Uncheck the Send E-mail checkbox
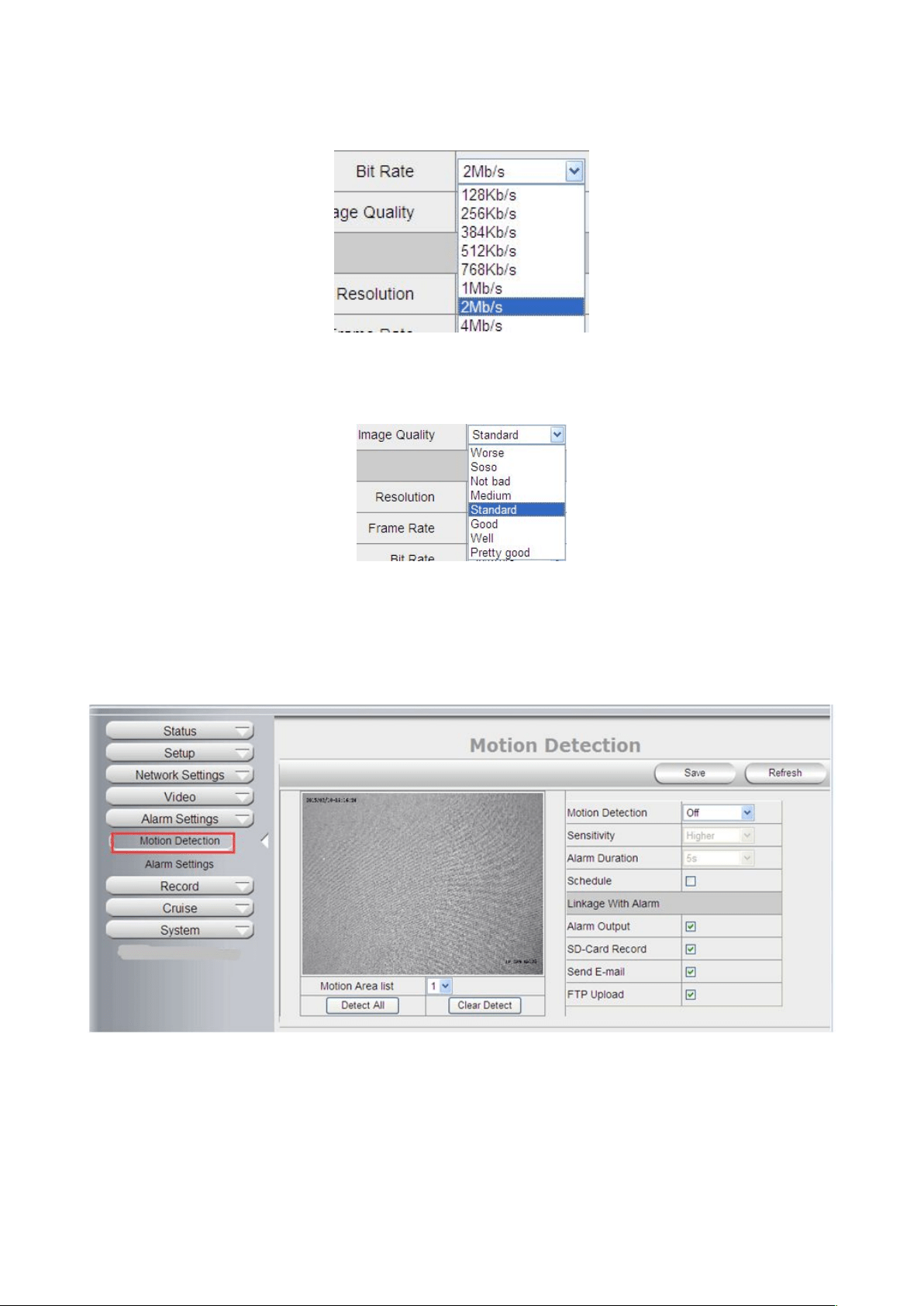This screenshot has height=1306, width=924. pyautogui.click(x=691, y=972)
